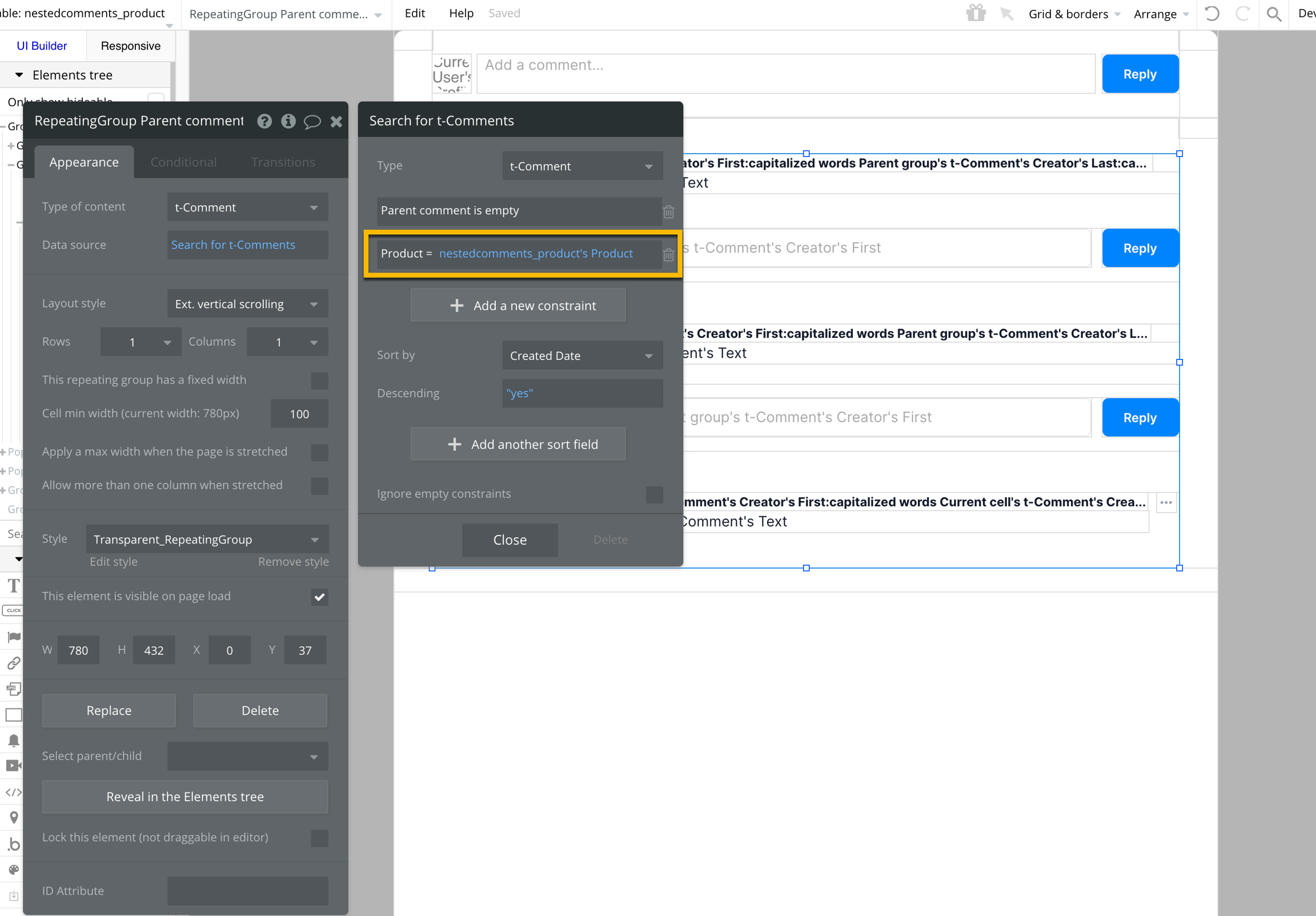Check 'This repeating group has a fixed width'
This screenshot has width=1316, height=916.
319,380
